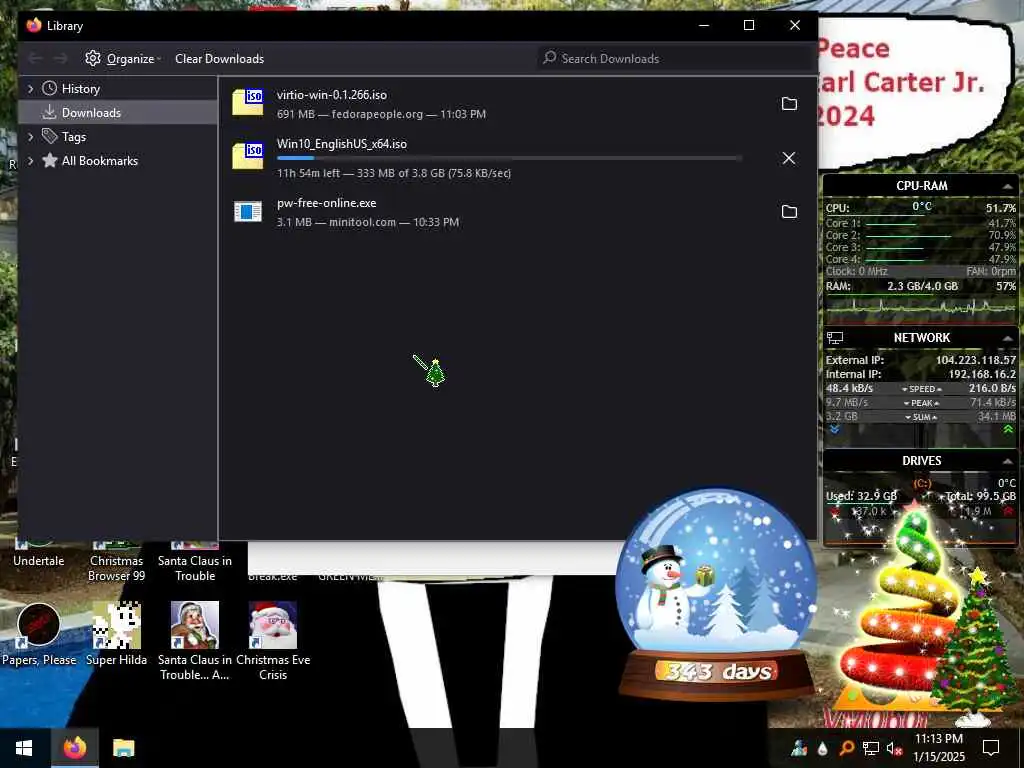Click the Firefox logo in Library title bar
1024x768 pixels.
coord(34,25)
